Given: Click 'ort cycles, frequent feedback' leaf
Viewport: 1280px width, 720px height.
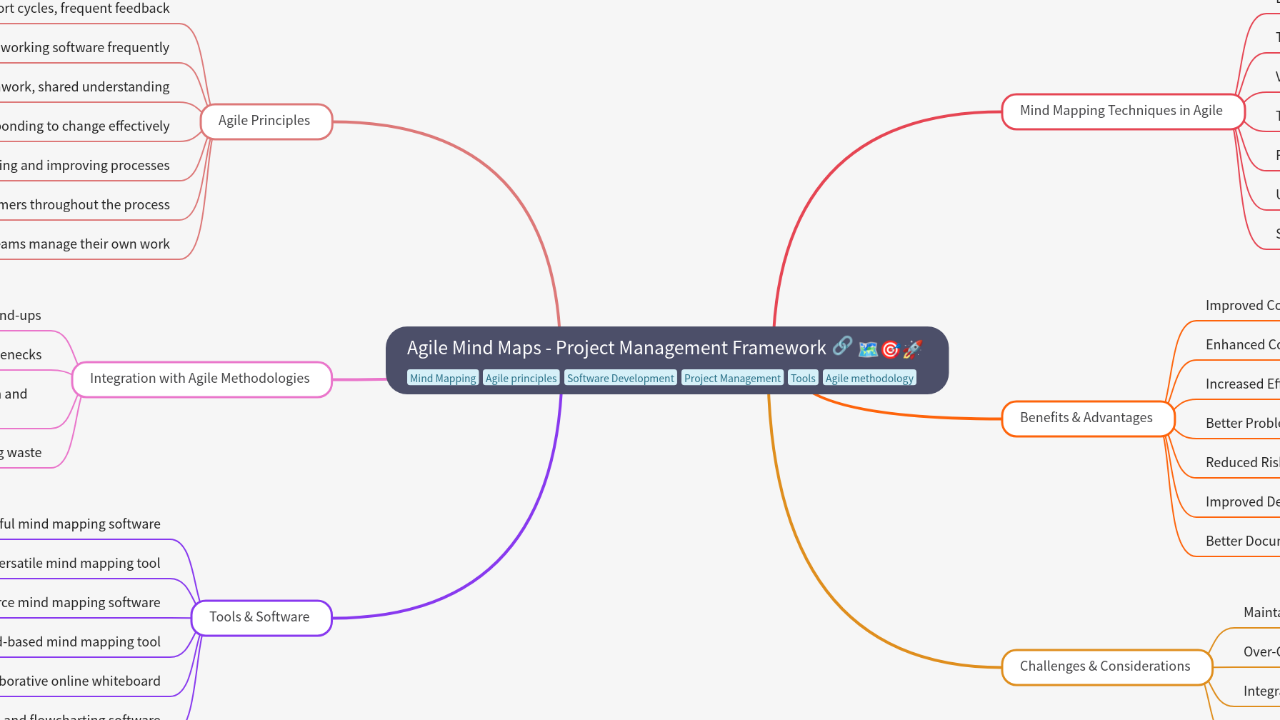Looking at the screenshot, I should pos(85,9).
